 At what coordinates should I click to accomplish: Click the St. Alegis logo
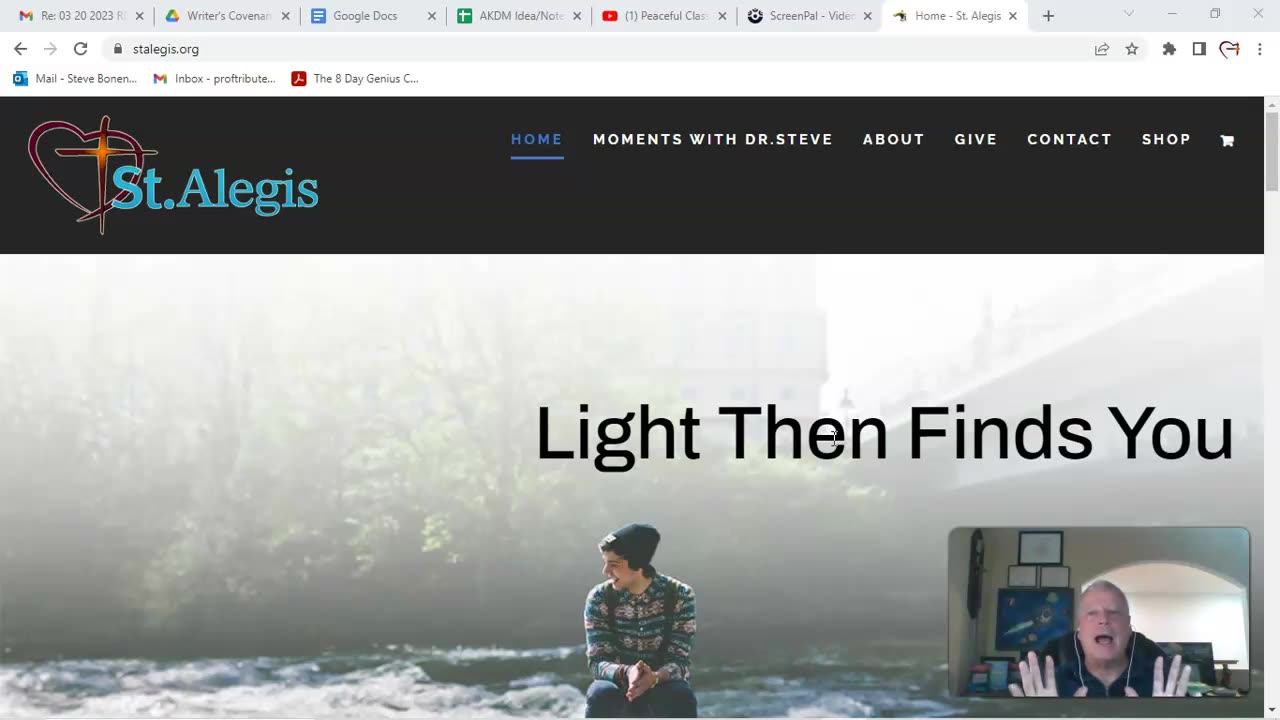pos(173,175)
